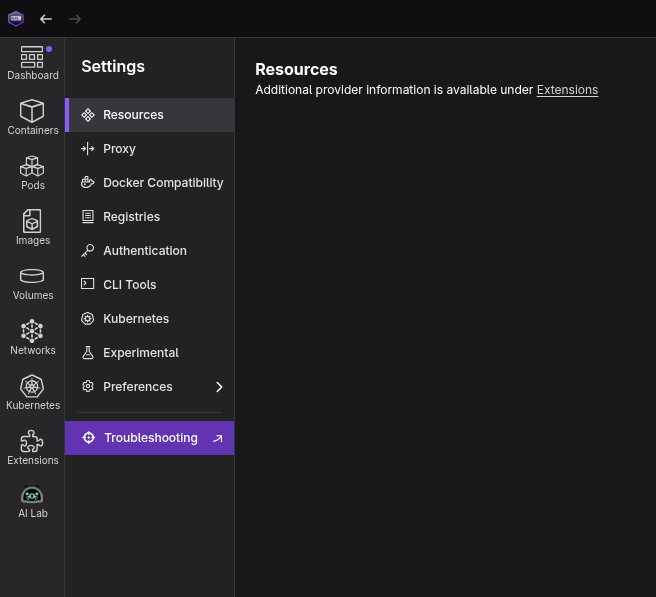Select the Authentication settings item
Image resolution: width=656 pixels, height=597 pixels.
coord(150,251)
